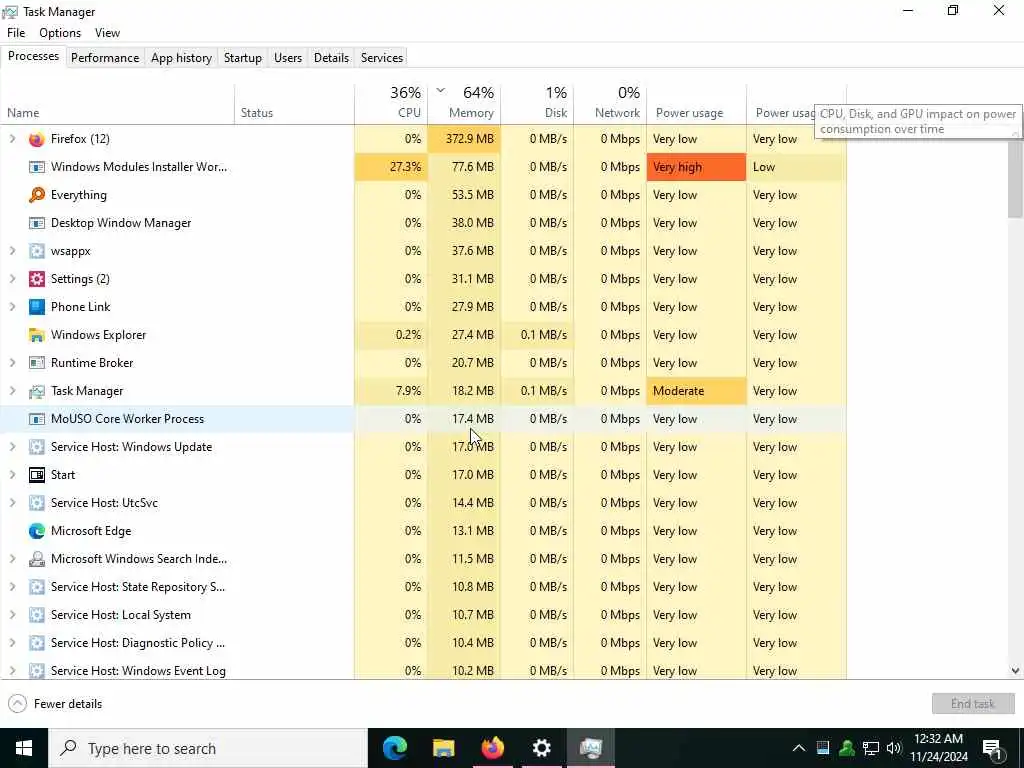Click the scrollbar down arrow
Viewport: 1024px width, 768px height.
1015,671
